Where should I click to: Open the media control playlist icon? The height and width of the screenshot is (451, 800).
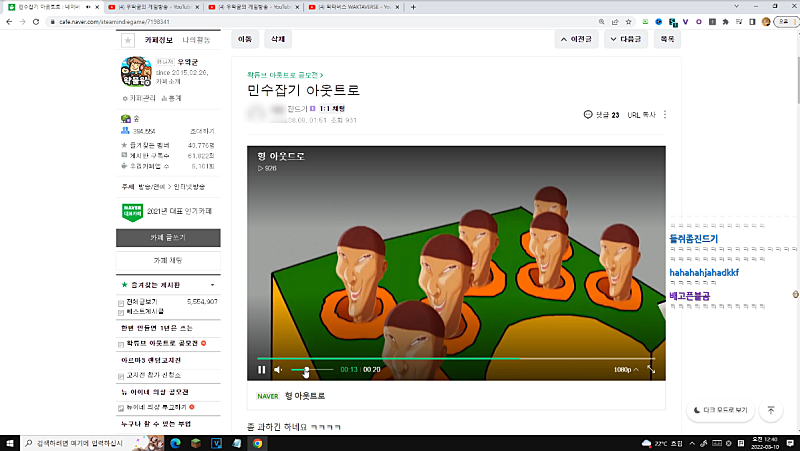coord(739,22)
